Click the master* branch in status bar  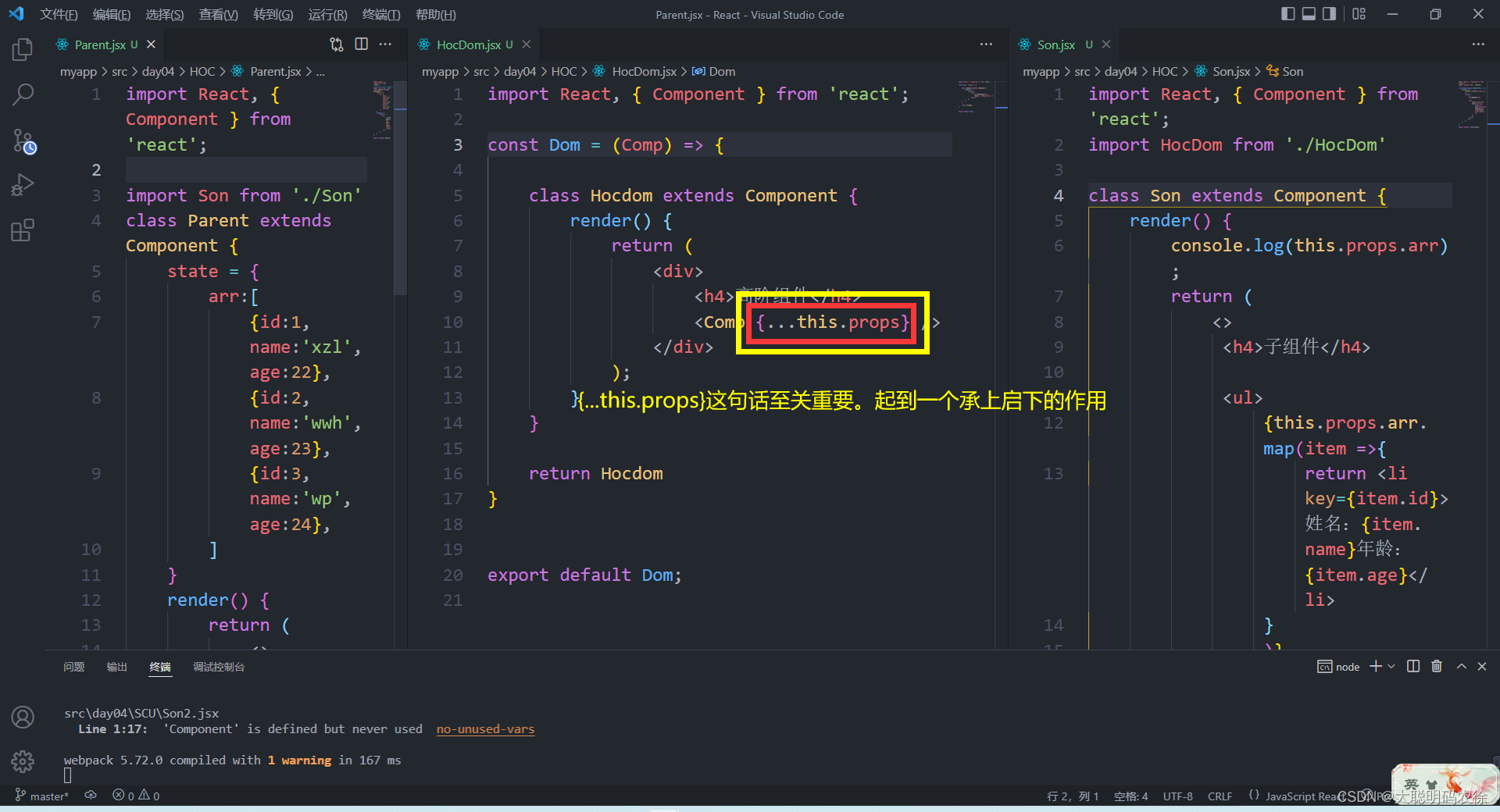click(42, 796)
